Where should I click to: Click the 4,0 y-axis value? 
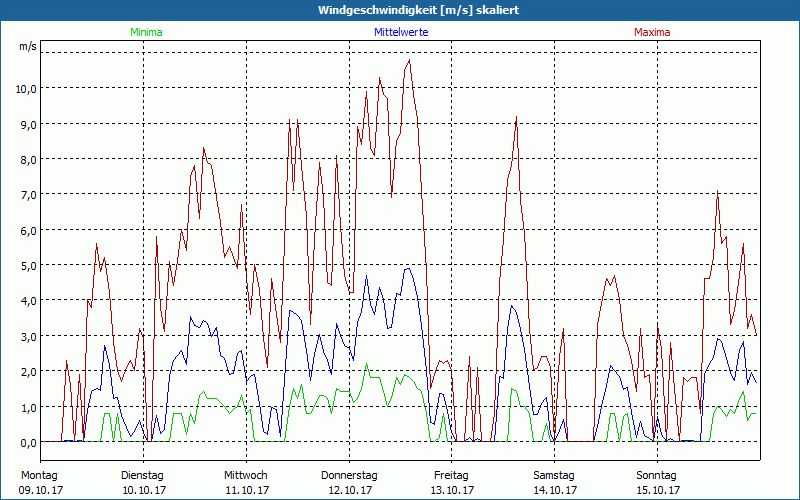[29, 301]
